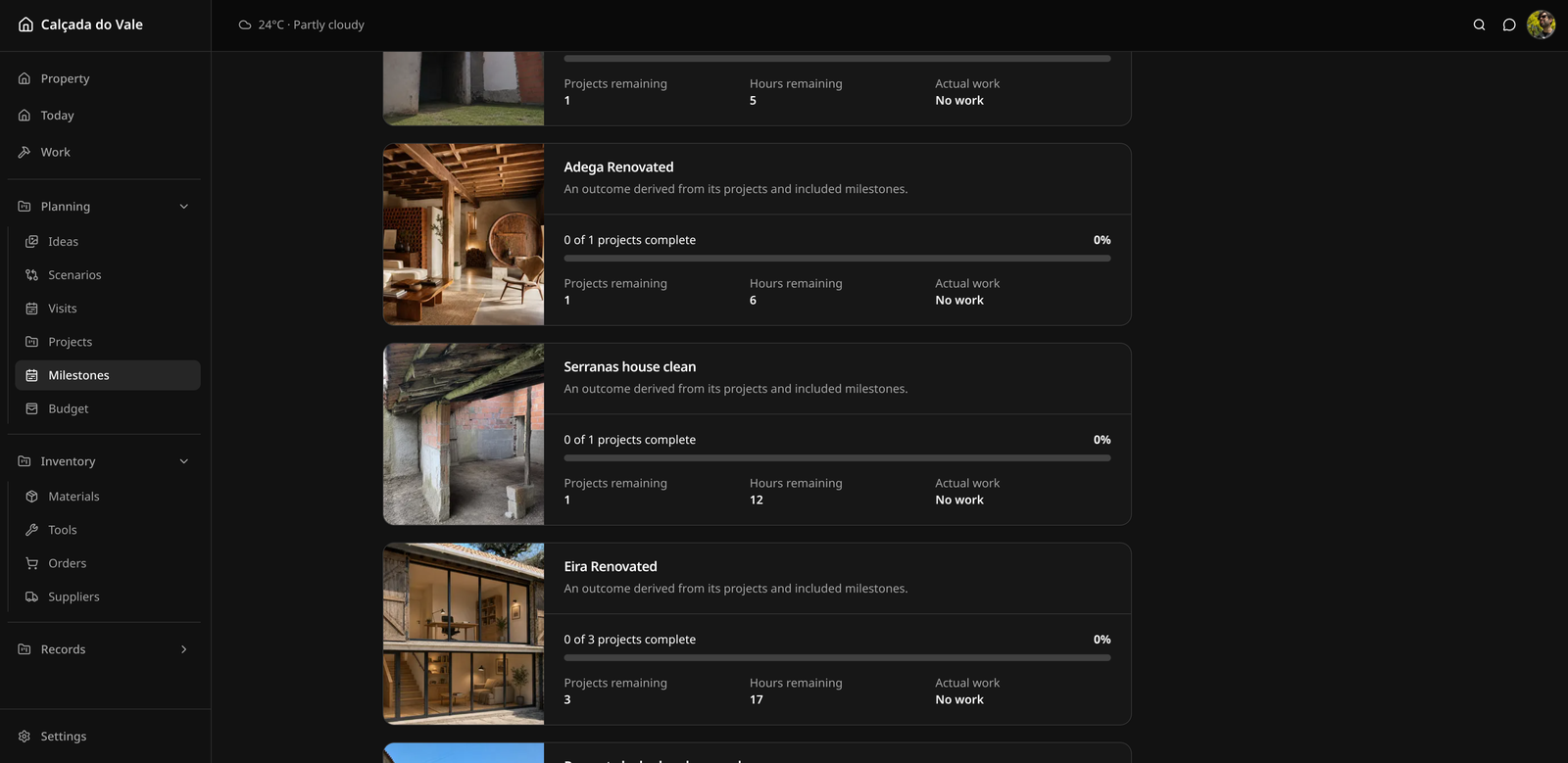Click the Suppliers truck icon

31,596
